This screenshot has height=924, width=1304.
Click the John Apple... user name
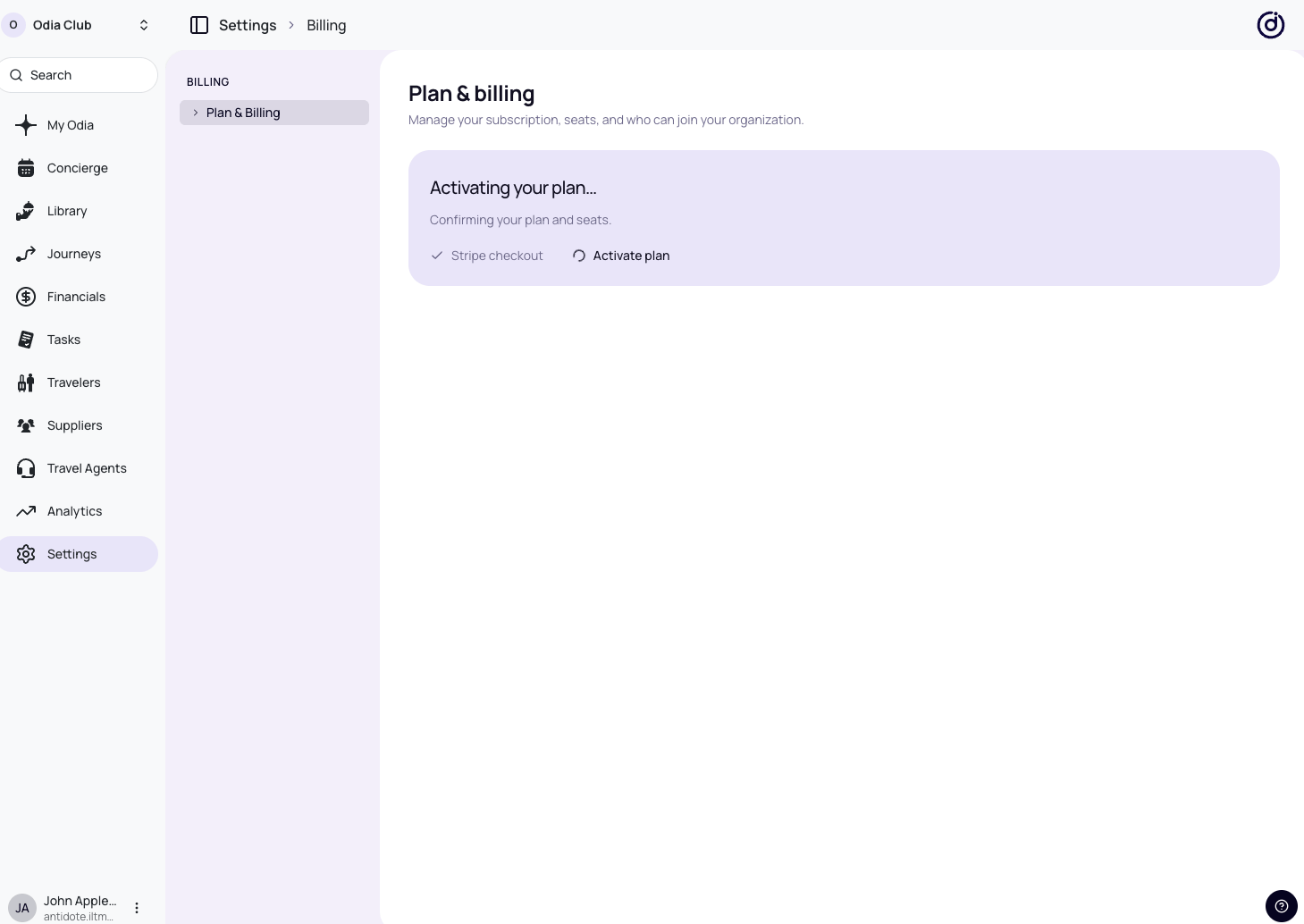click(x=80, y=901)
